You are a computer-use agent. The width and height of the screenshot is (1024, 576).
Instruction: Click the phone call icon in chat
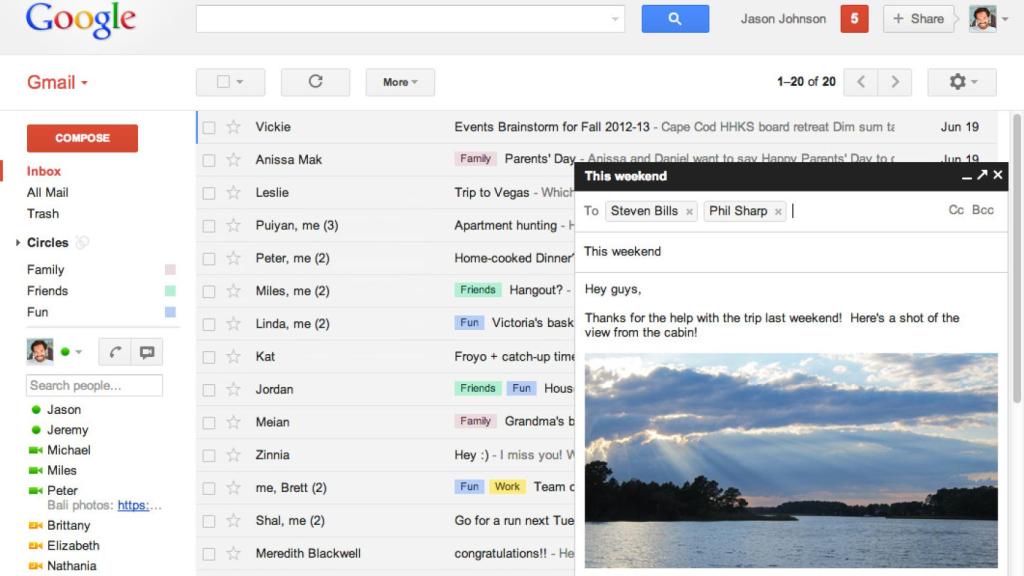pyautogui.click(x=116, y=352)
